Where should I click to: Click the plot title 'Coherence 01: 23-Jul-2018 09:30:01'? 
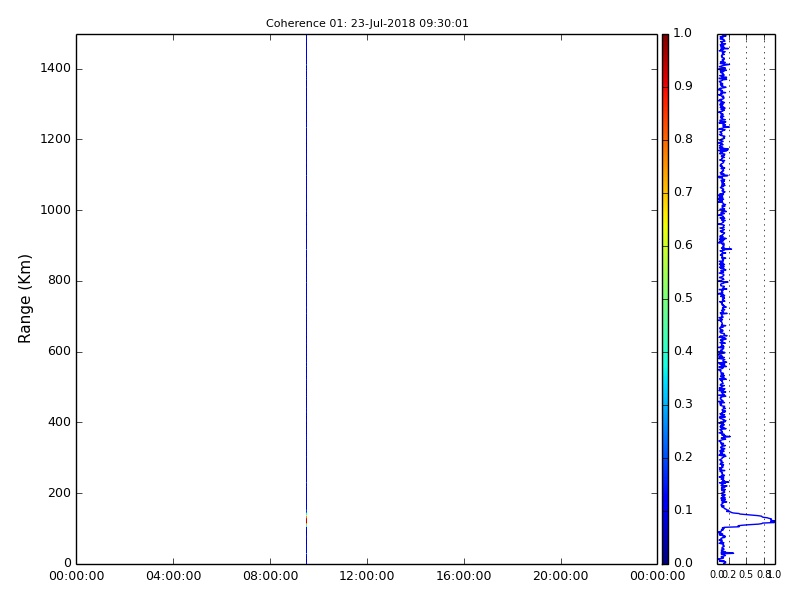click(367, 23)
